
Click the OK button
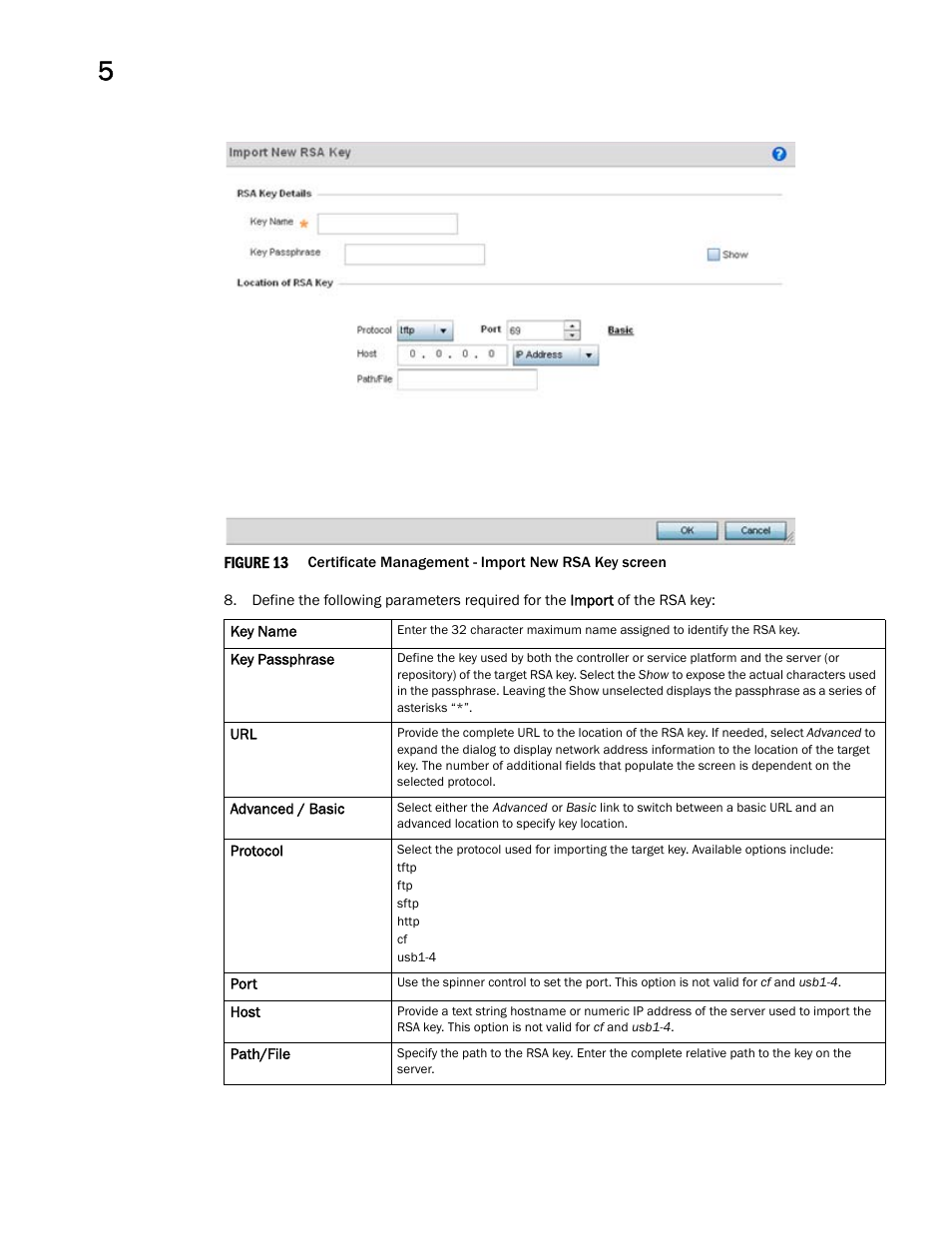coord(687,531)
